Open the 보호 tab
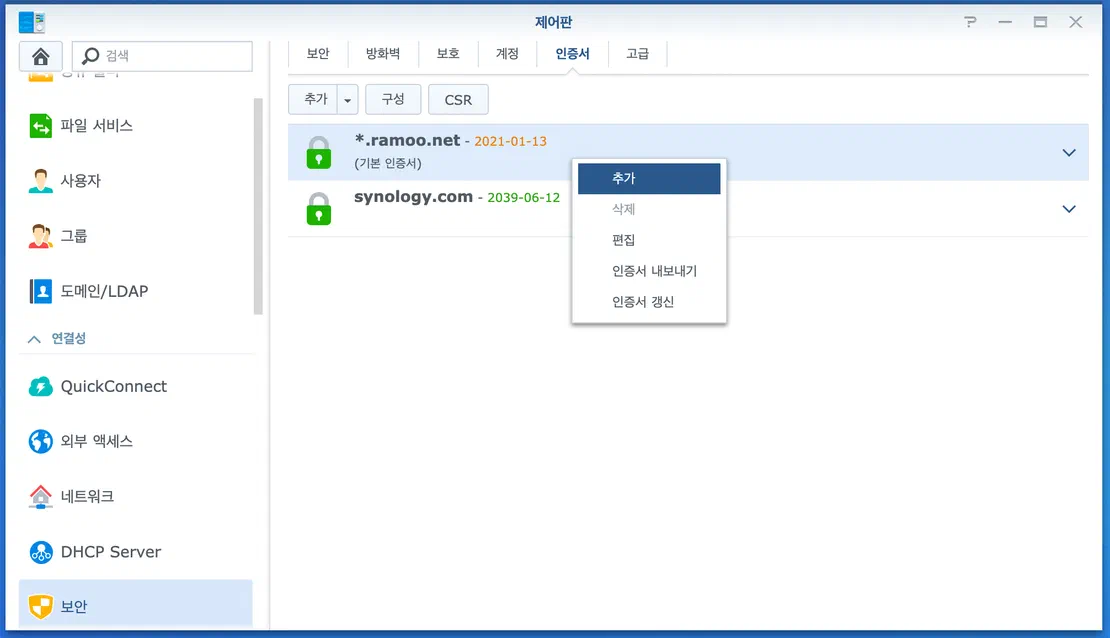The image size is (1110, 638). tap(448, 54)
